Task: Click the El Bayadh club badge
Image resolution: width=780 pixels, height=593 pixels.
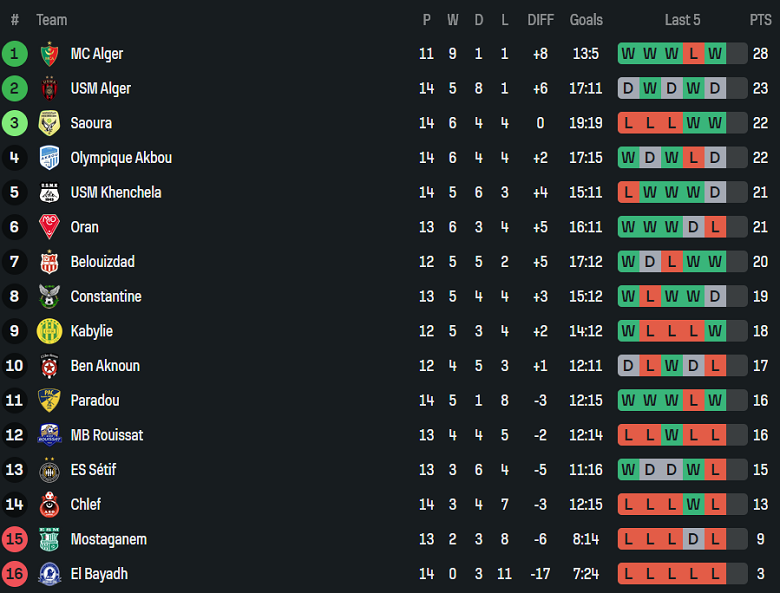Action: [49, 574]
